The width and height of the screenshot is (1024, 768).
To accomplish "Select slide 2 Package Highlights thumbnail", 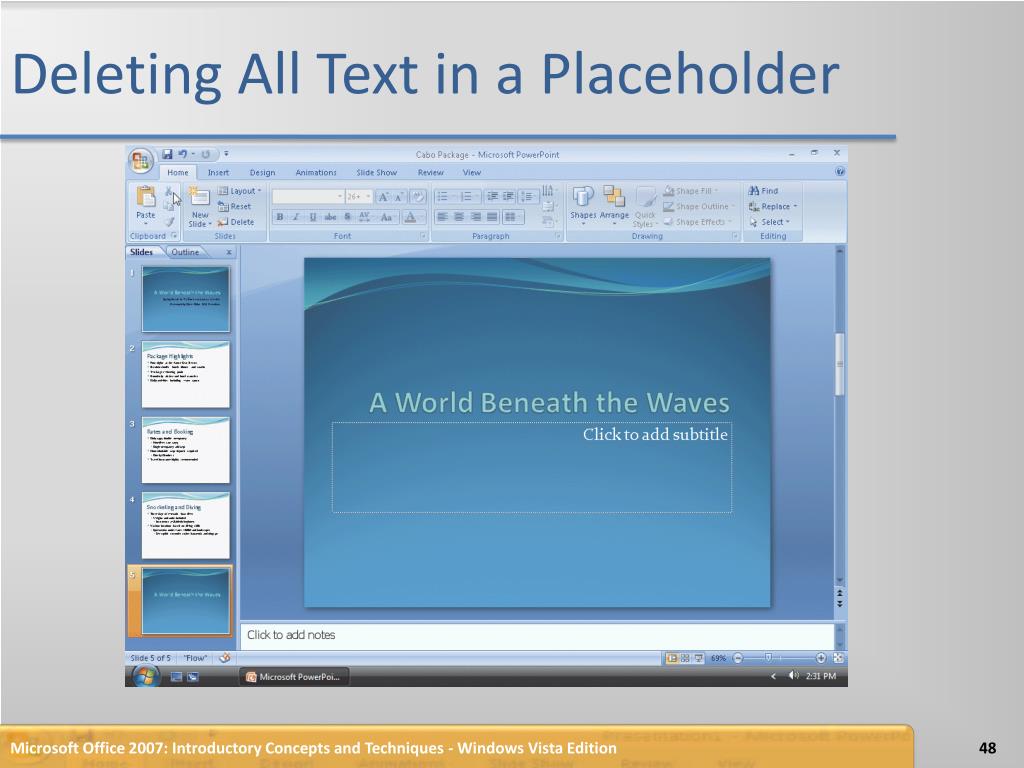I will pos(185,374).
